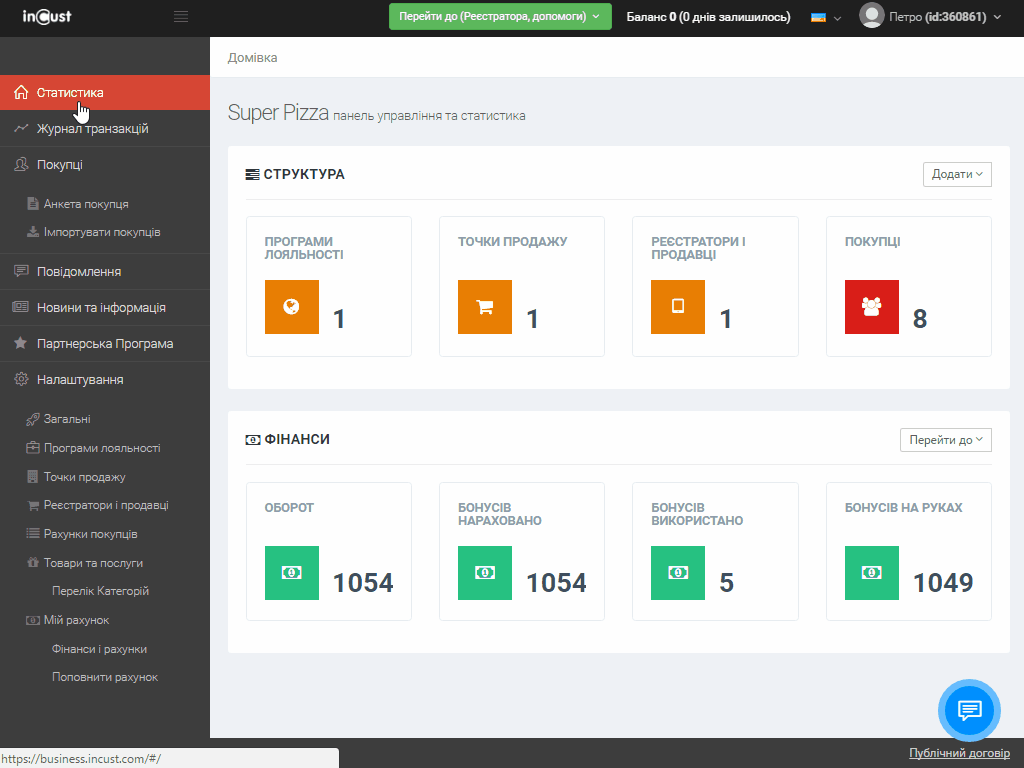Viewport: 1024px width, 768px height.
Task: Click the hamburger menu icon to collapse sidebar
Action: (x=181, y=17)
